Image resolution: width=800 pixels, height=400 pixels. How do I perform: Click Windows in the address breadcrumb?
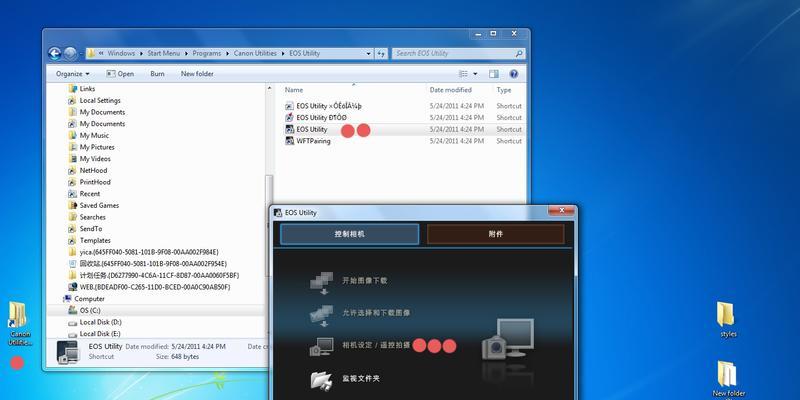tap(121, 53)
